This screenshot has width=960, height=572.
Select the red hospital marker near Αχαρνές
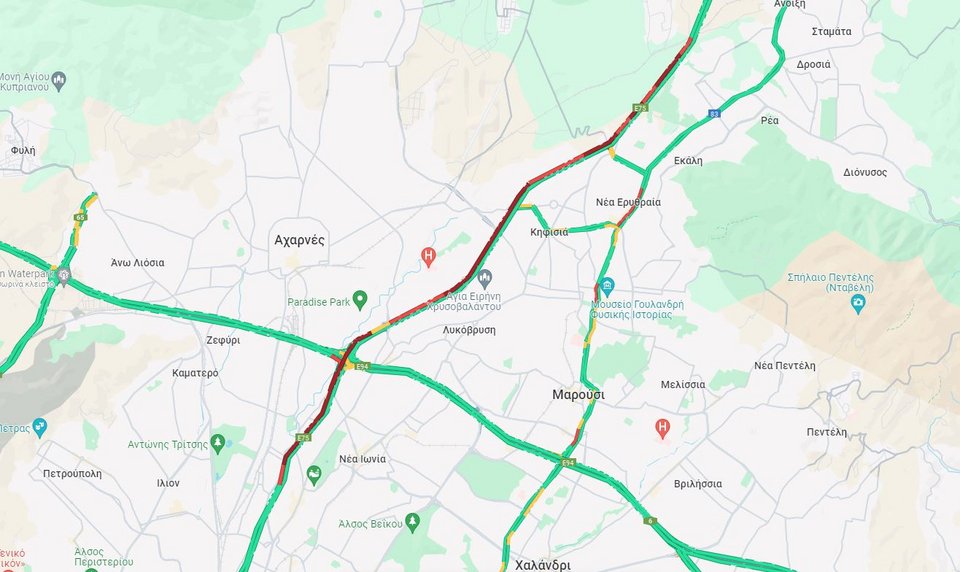click(x=429, y=257)
